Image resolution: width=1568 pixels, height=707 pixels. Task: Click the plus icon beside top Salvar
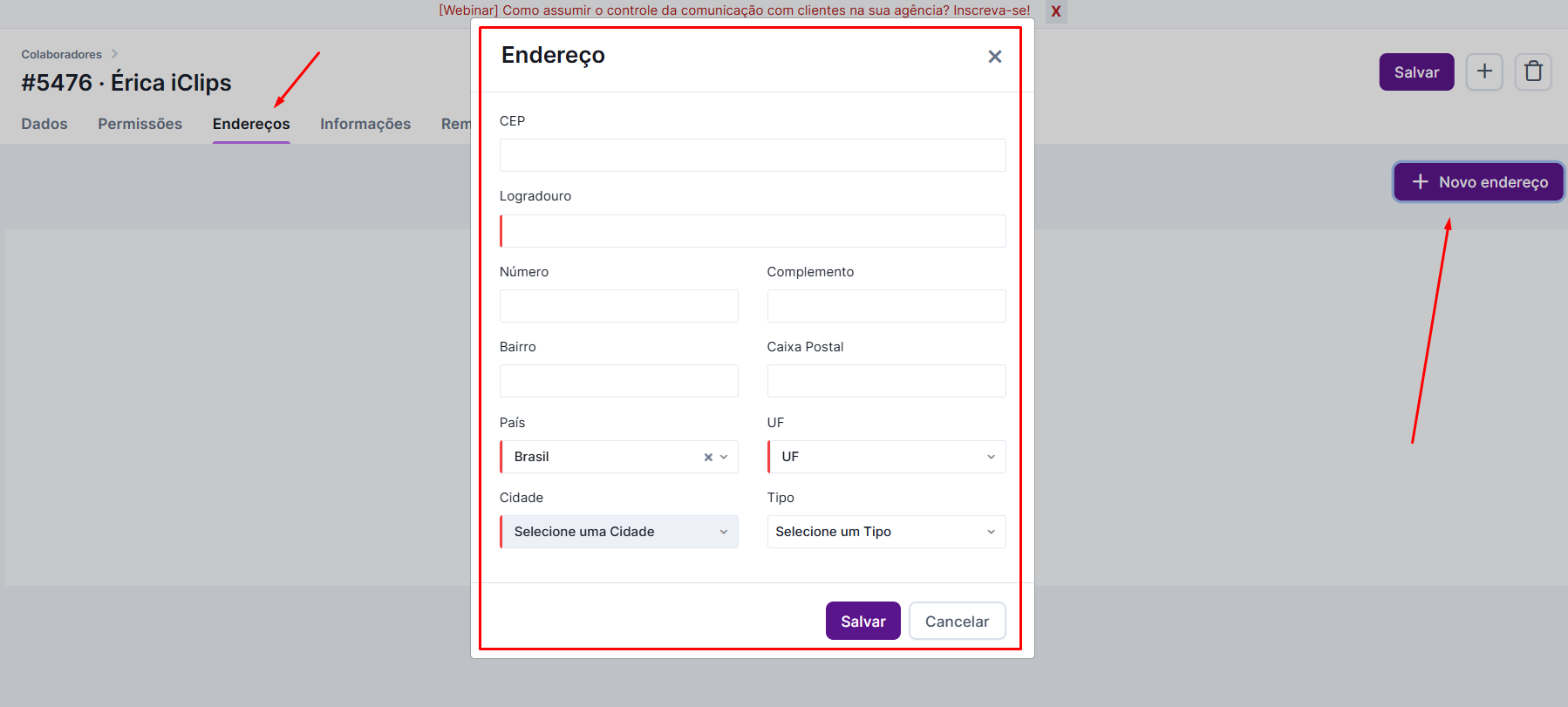[1483, 71]
